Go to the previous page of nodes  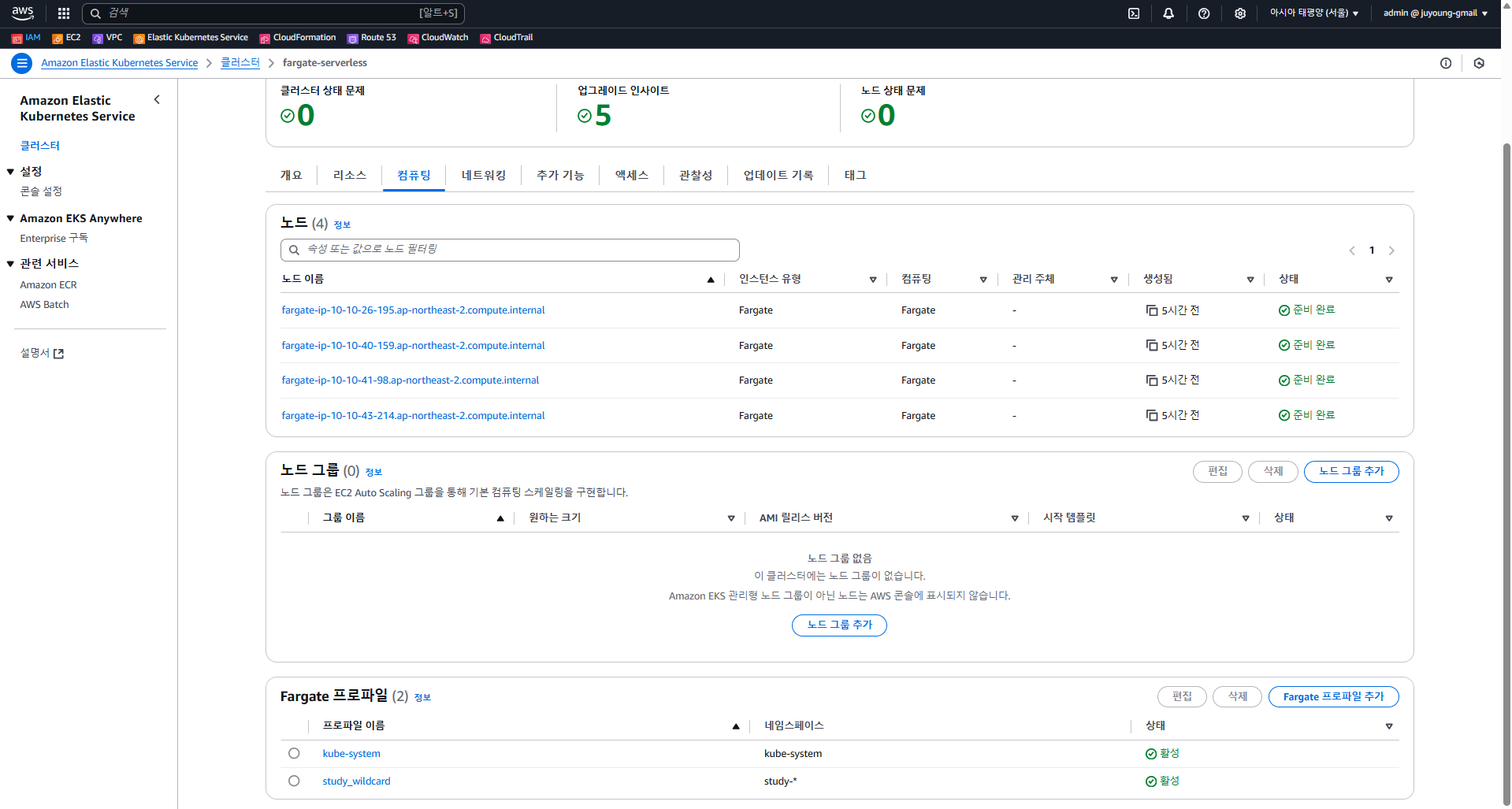pos(1352,250)
